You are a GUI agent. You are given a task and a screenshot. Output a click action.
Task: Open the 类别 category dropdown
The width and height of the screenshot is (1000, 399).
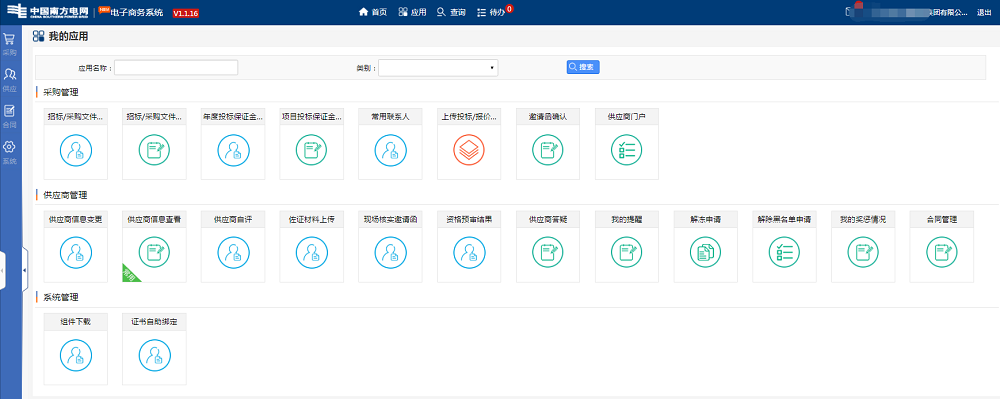click(438, 68)
